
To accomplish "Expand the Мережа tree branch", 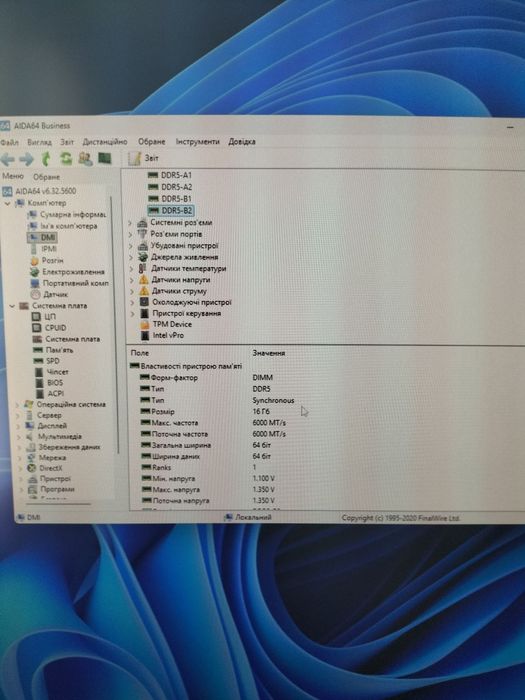I will (20, 458).
